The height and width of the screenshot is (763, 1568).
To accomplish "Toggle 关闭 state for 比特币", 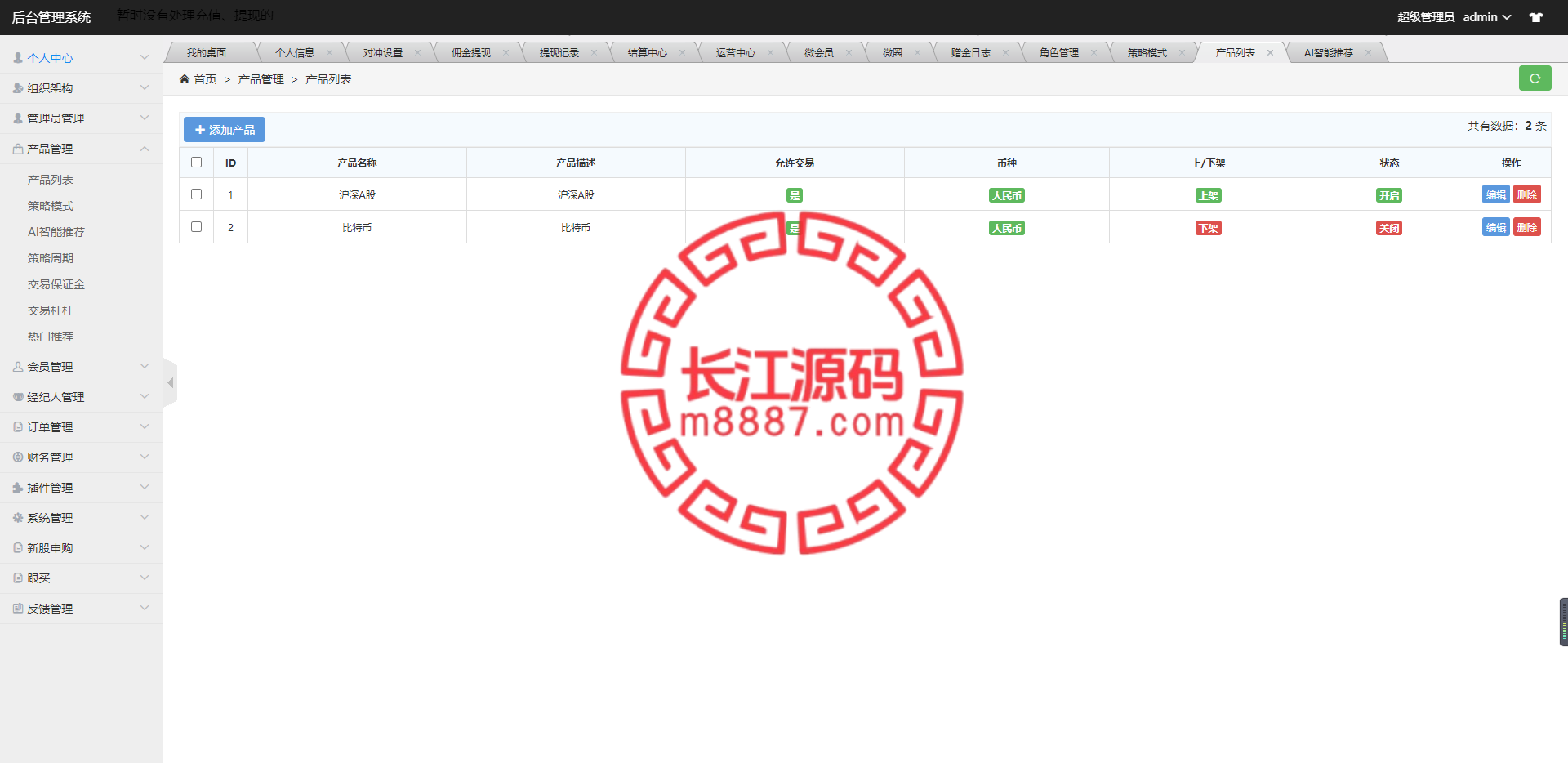I will click(x=1389, y=228).
